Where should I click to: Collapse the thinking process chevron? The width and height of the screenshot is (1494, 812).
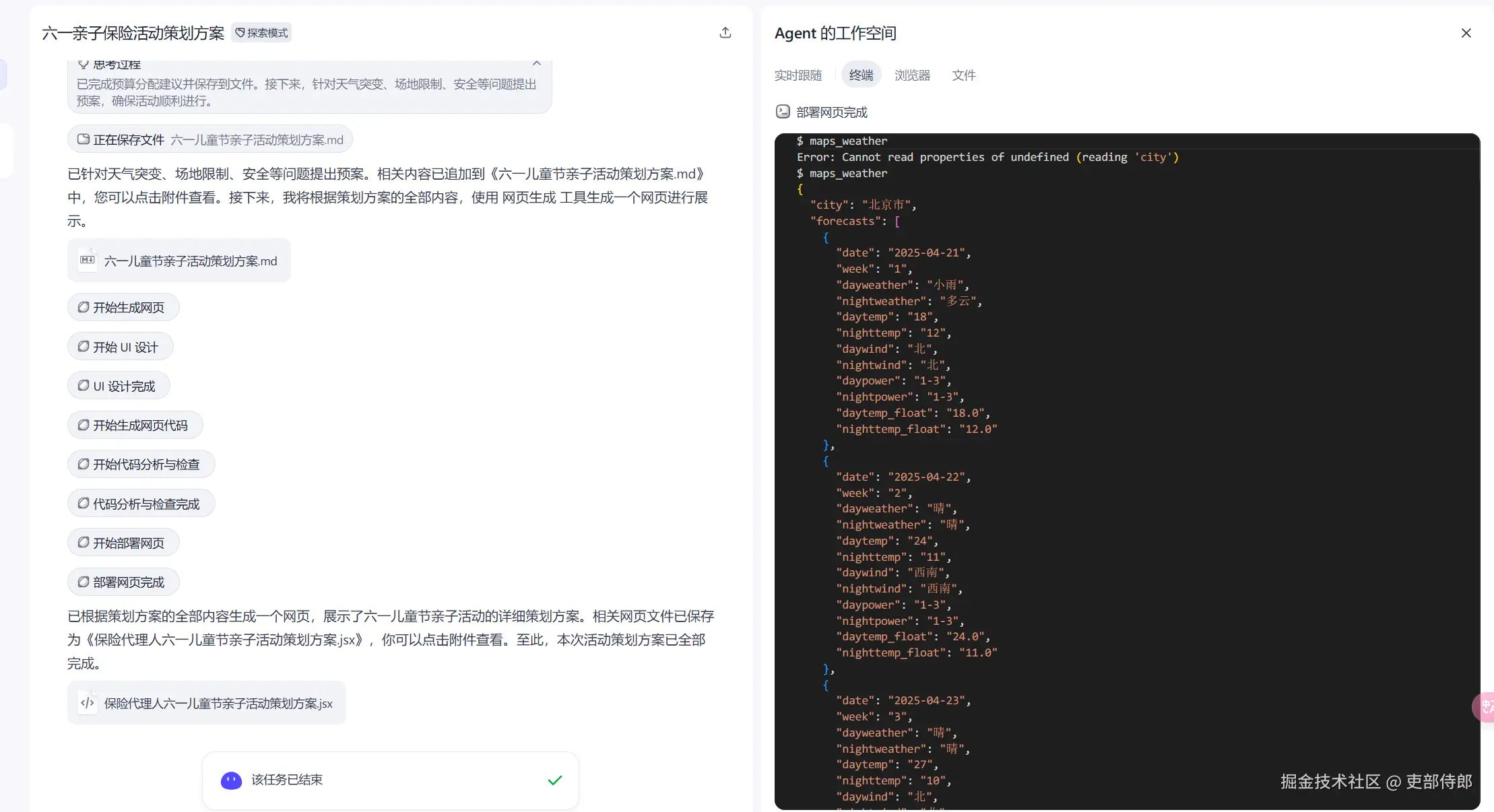pyautogui.click(x=537, y=63)
